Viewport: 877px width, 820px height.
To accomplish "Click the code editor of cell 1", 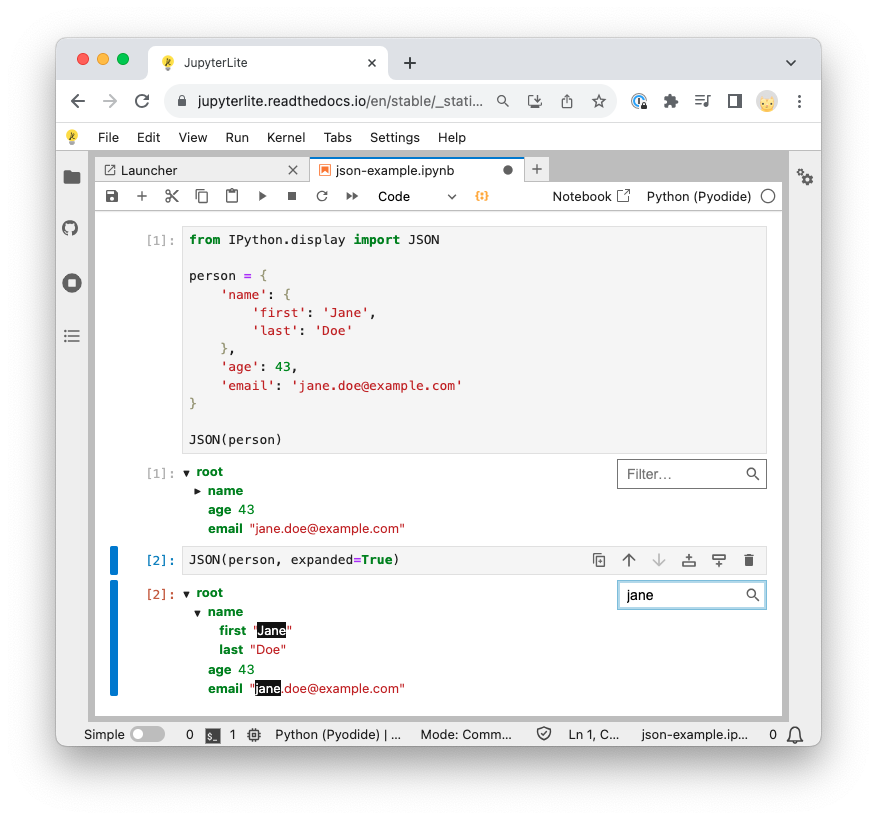I will 474,340.
